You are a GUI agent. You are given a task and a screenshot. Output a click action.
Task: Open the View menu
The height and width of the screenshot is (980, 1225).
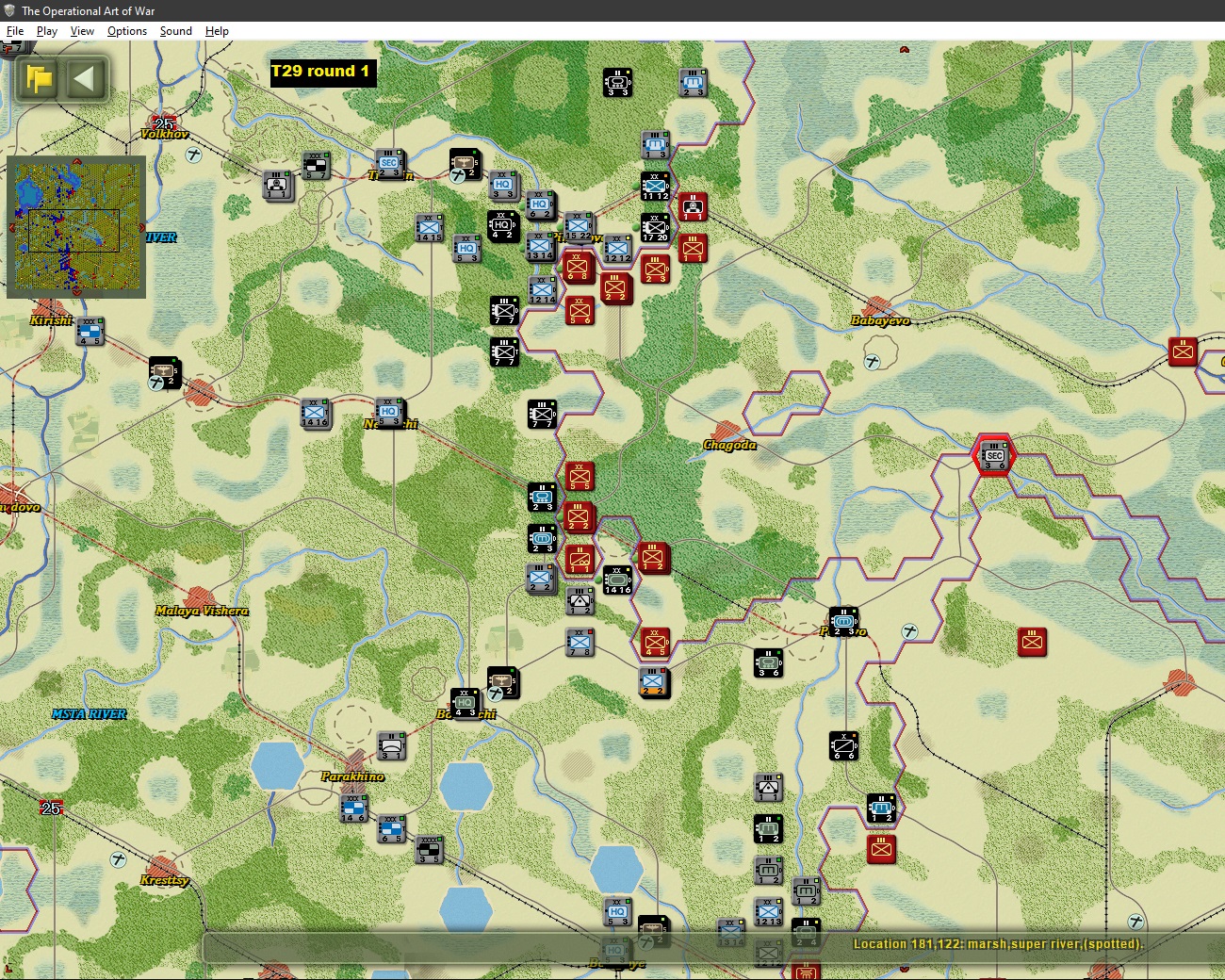pyautogui.click(x=82, y=31)
